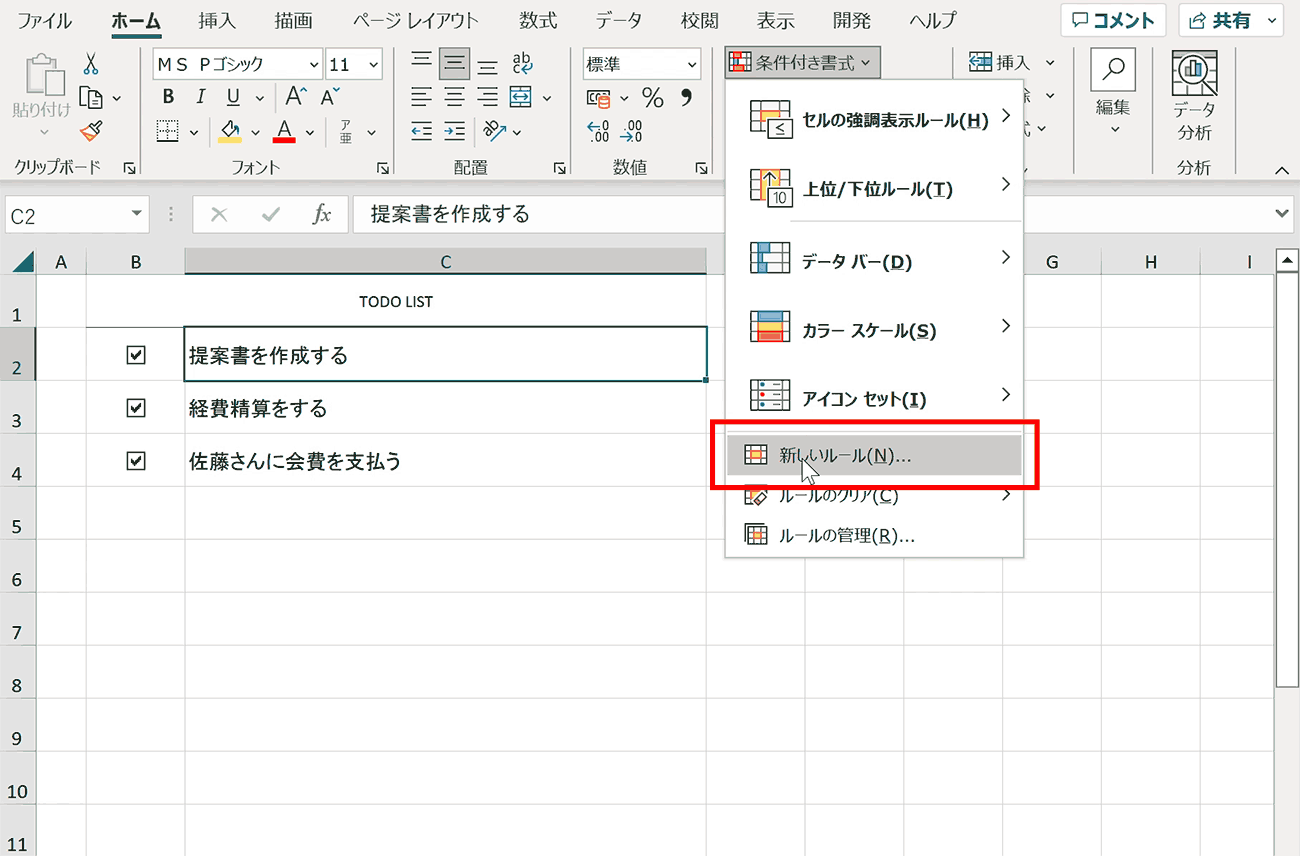Apply comma style number format
This screenshot has width=1300, height=856.
(x=686, y=98)
